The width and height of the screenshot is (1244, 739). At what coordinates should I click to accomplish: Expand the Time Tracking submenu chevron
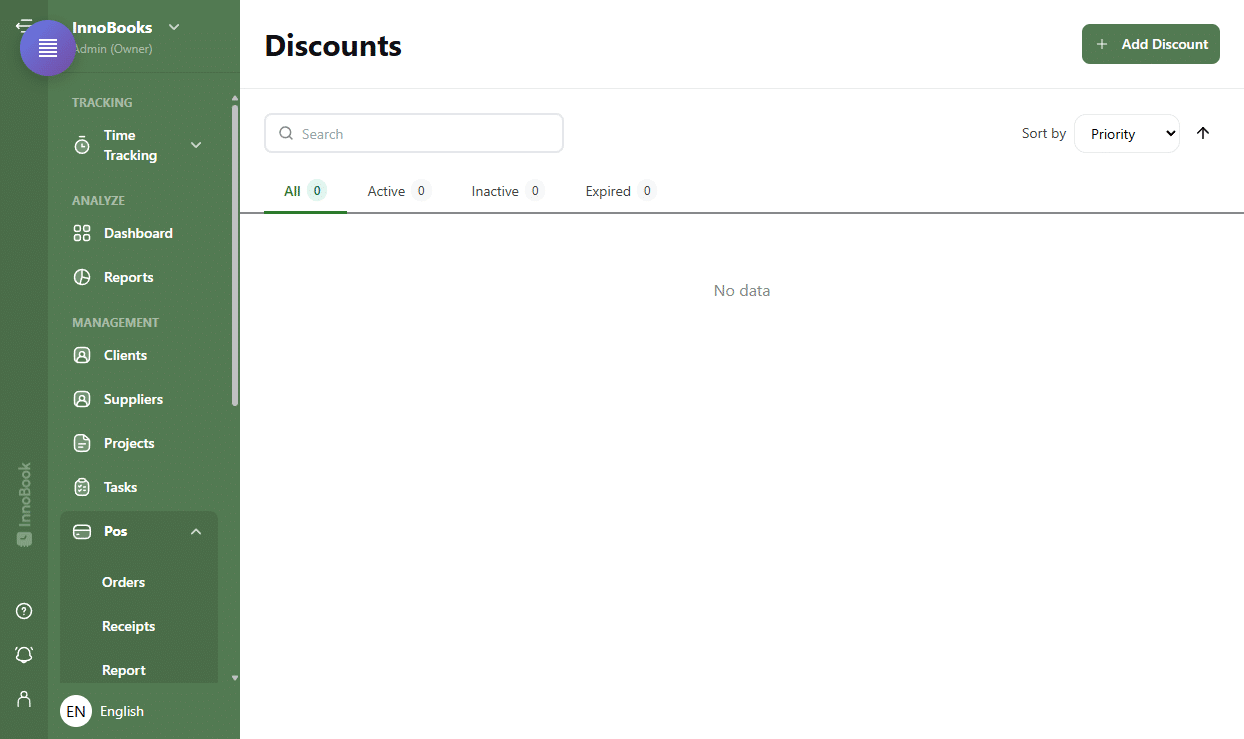[x=196, y=145]
